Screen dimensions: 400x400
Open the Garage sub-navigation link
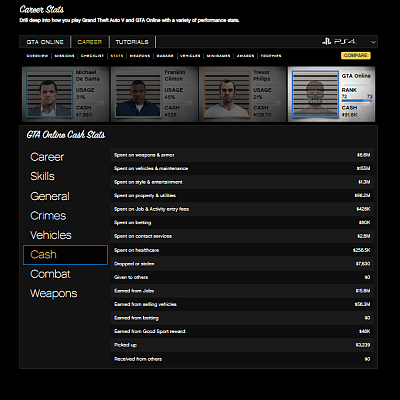(x=165, y=56)
